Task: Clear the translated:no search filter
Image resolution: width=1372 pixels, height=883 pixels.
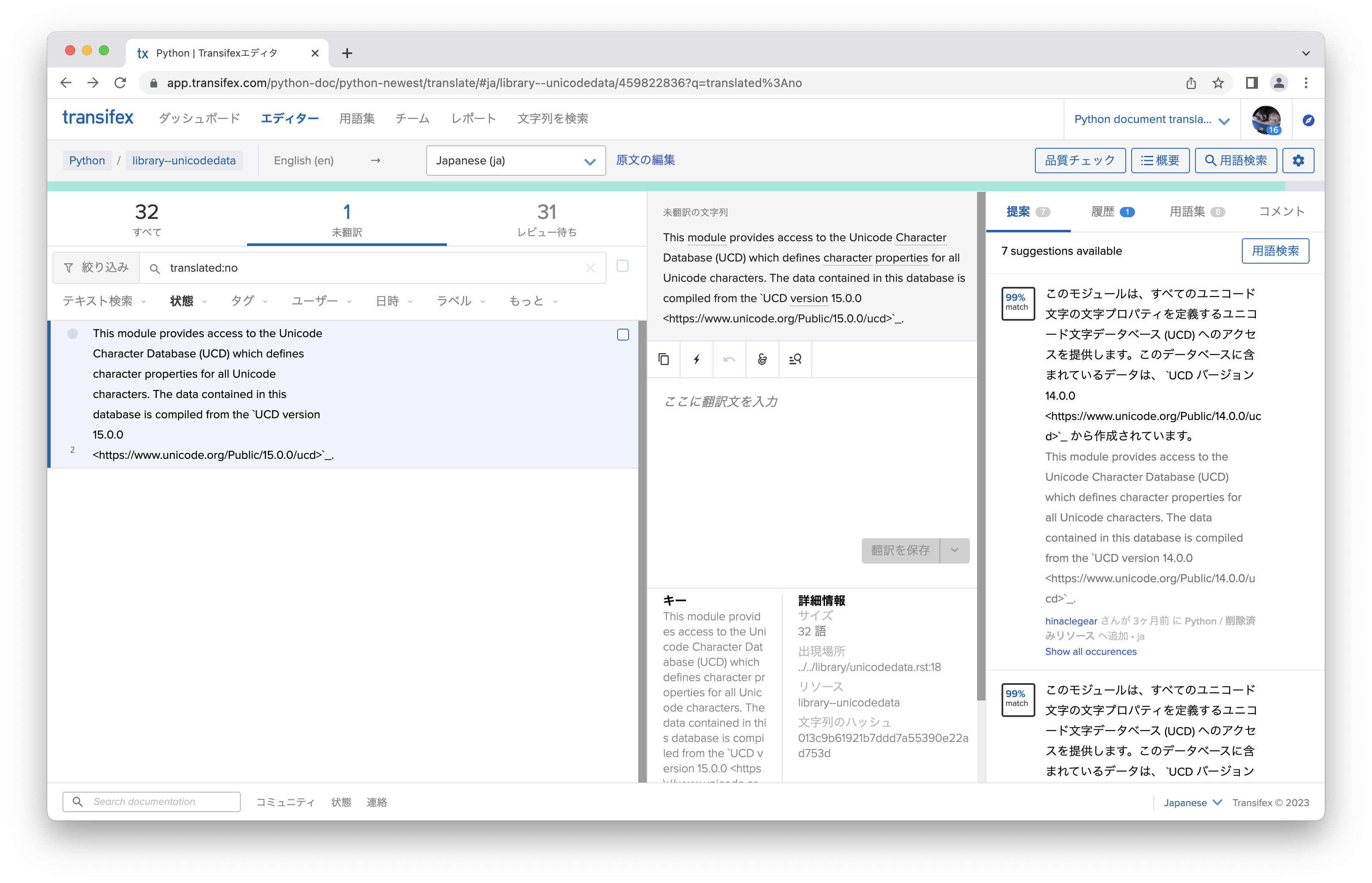Action: tap(590, 268)
